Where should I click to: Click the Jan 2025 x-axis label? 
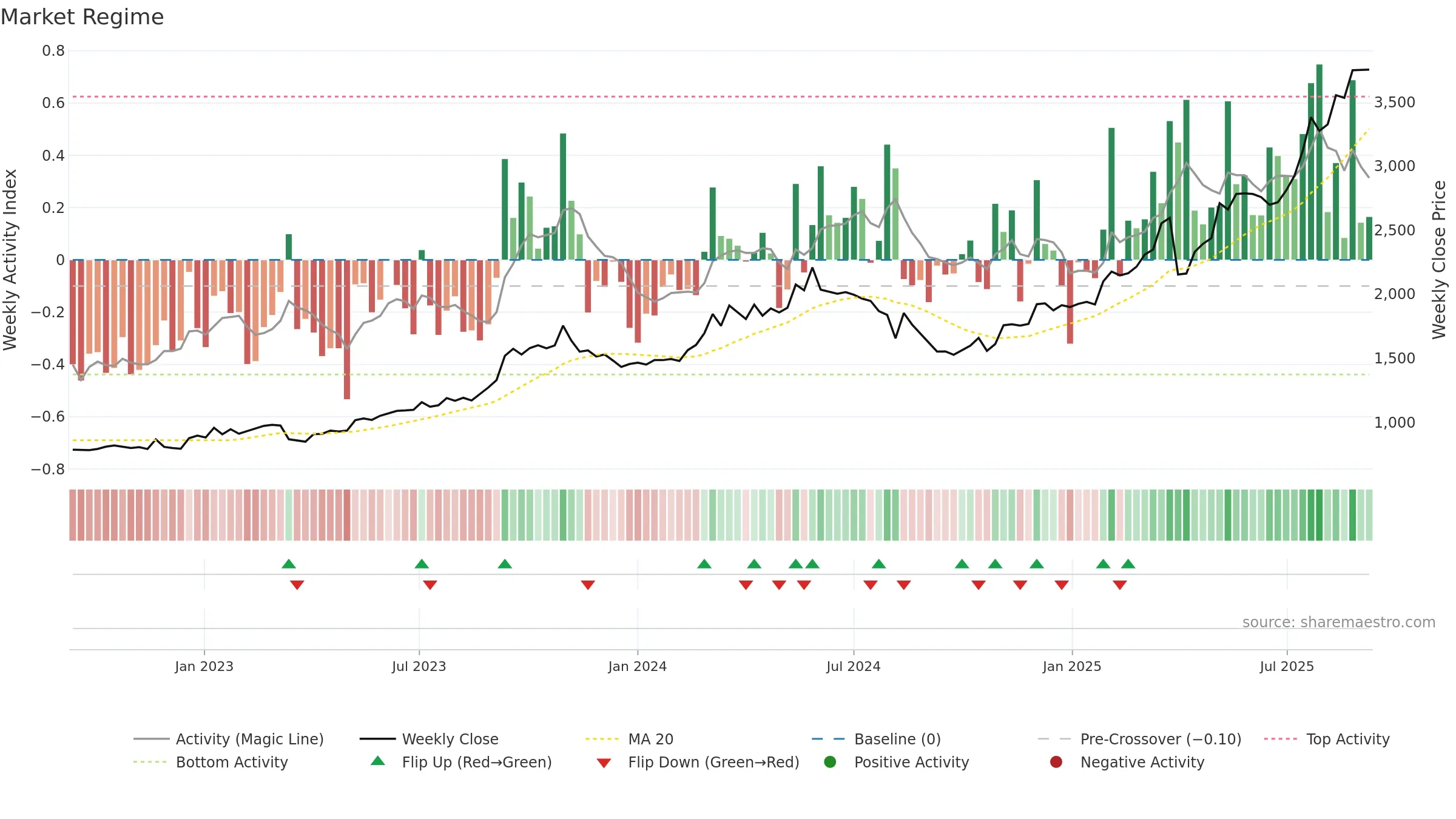1071,666
